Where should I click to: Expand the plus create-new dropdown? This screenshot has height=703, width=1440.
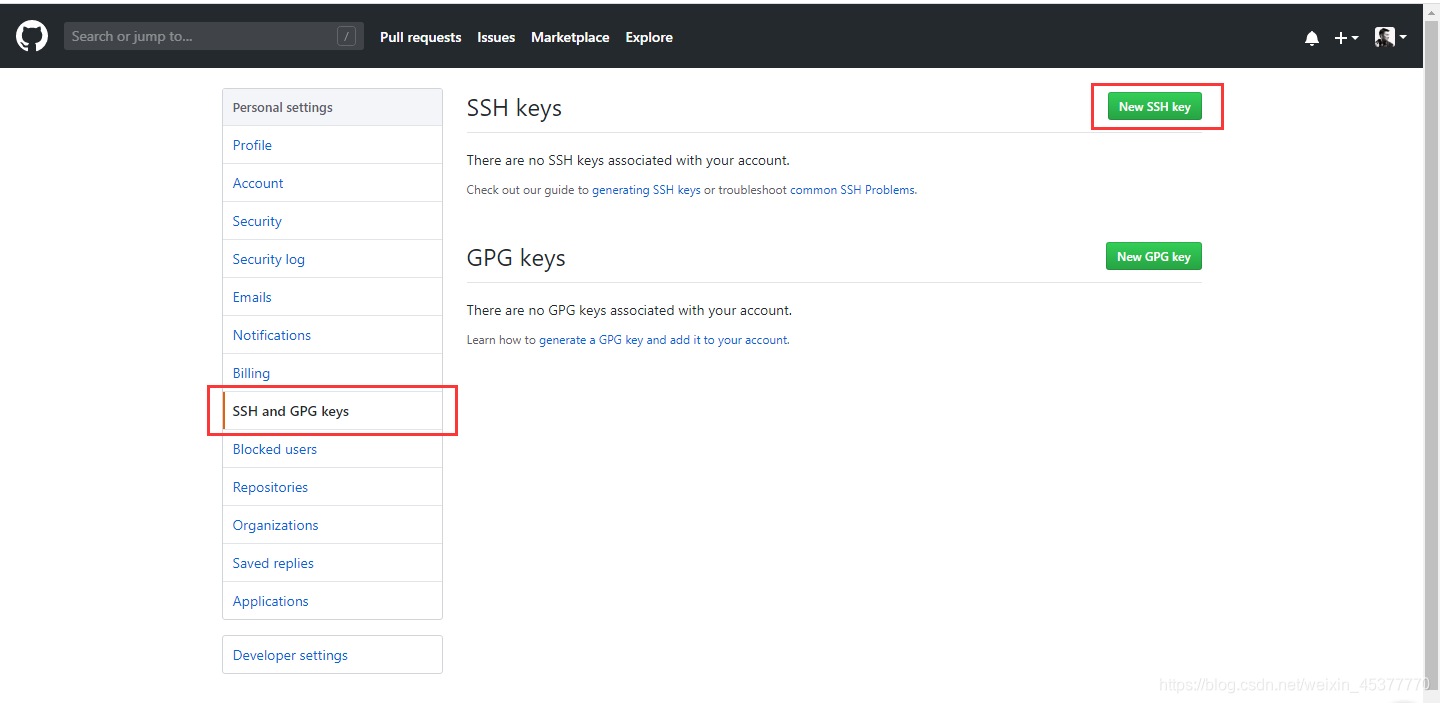tap(1346, 38)
